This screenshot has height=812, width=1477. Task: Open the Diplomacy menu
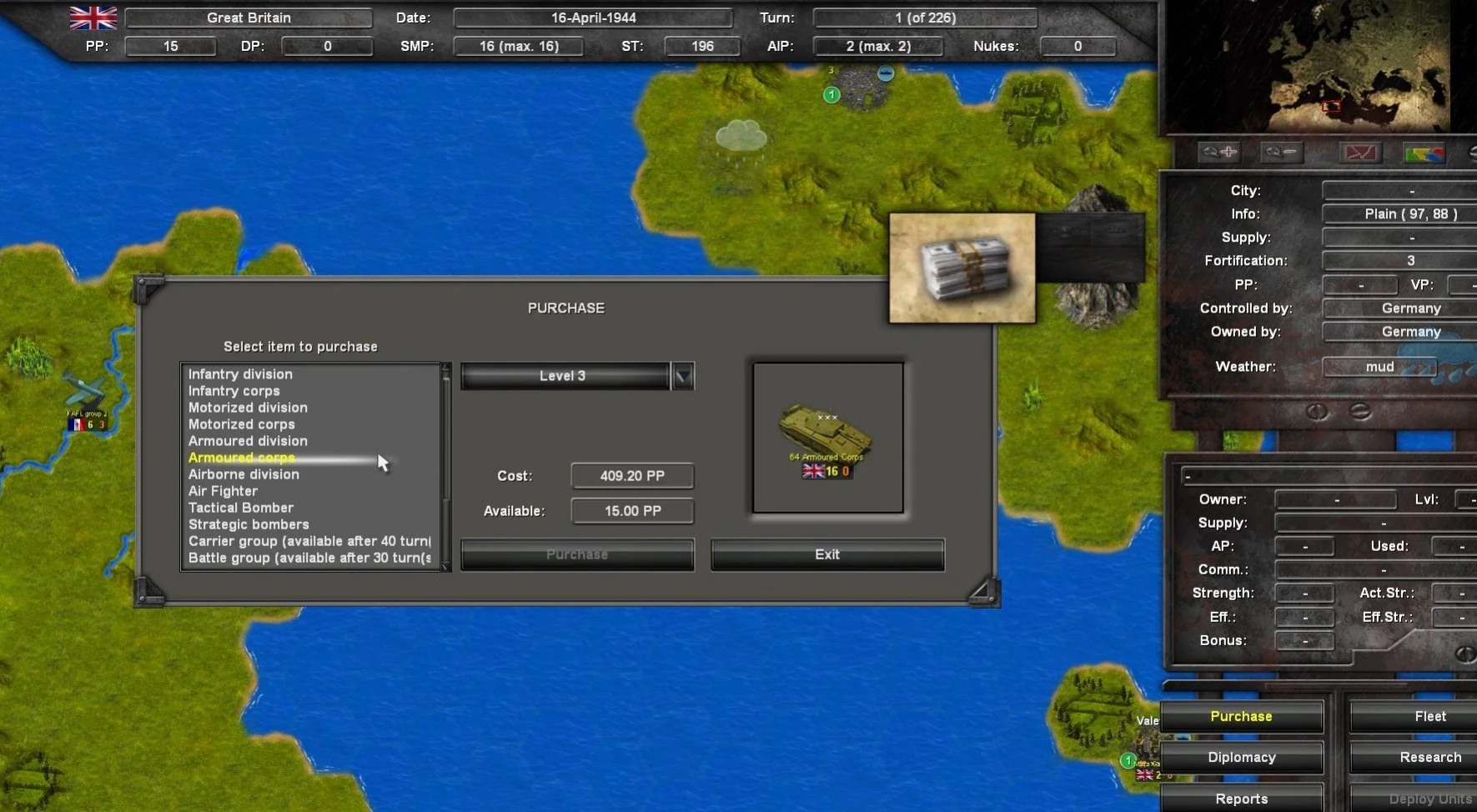pyautogui.click(x=1242, y=757)
